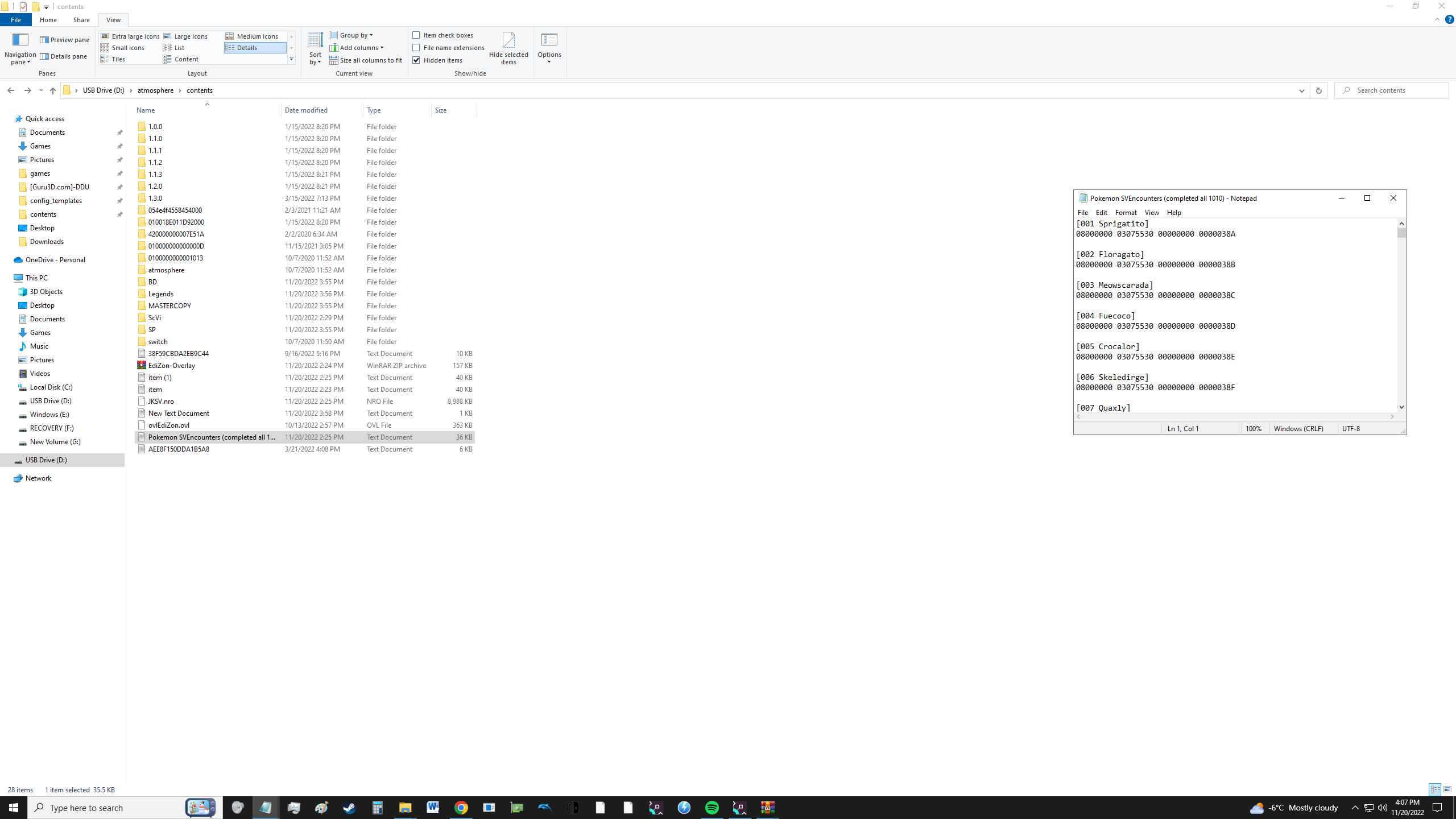Select the EdiZon-Overlay ZIP archive
This screenshot has height=819, width=1456.
[x=305, y=366]
